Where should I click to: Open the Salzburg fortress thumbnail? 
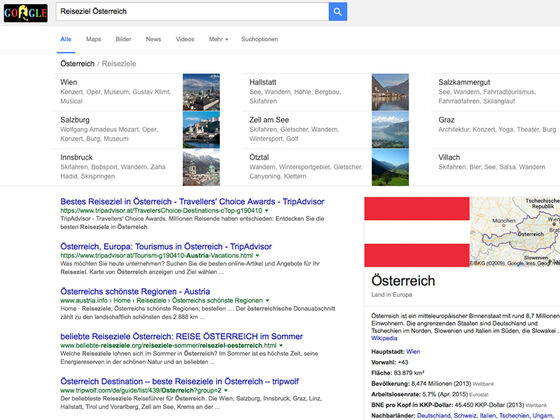click(x=201, y=130)
